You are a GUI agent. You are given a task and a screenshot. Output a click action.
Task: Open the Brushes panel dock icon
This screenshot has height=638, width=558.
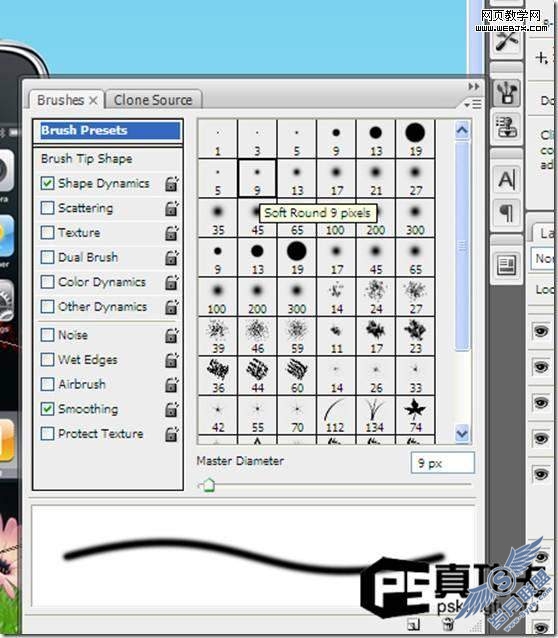[507, 92]
